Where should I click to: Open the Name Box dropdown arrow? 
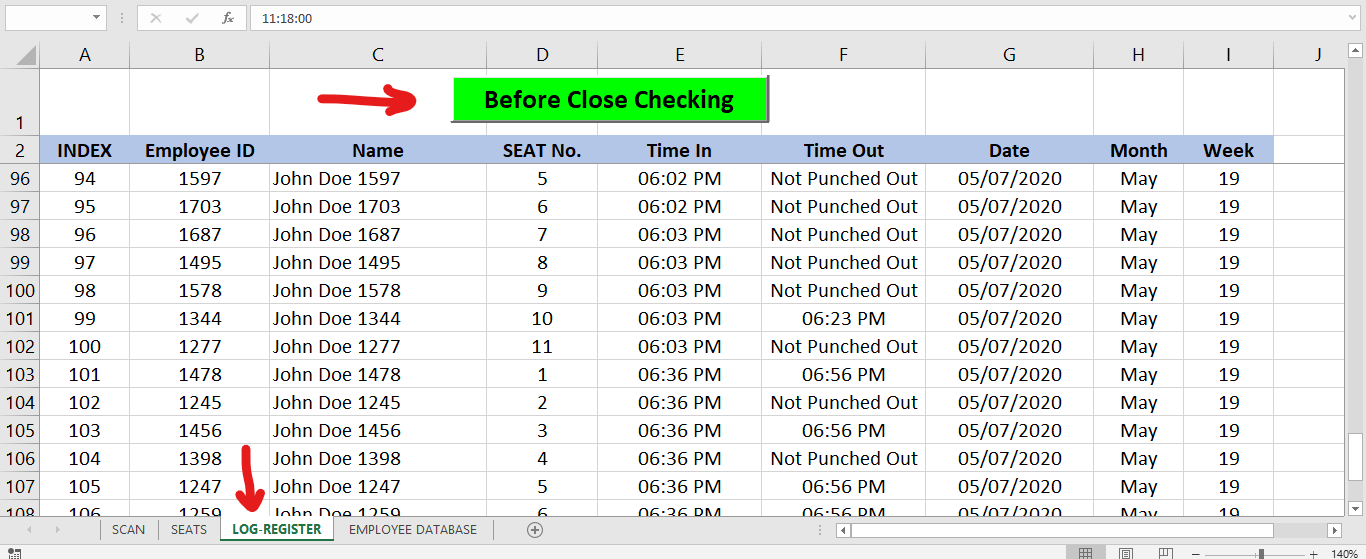pyautogui.click(x=97, y=18)
